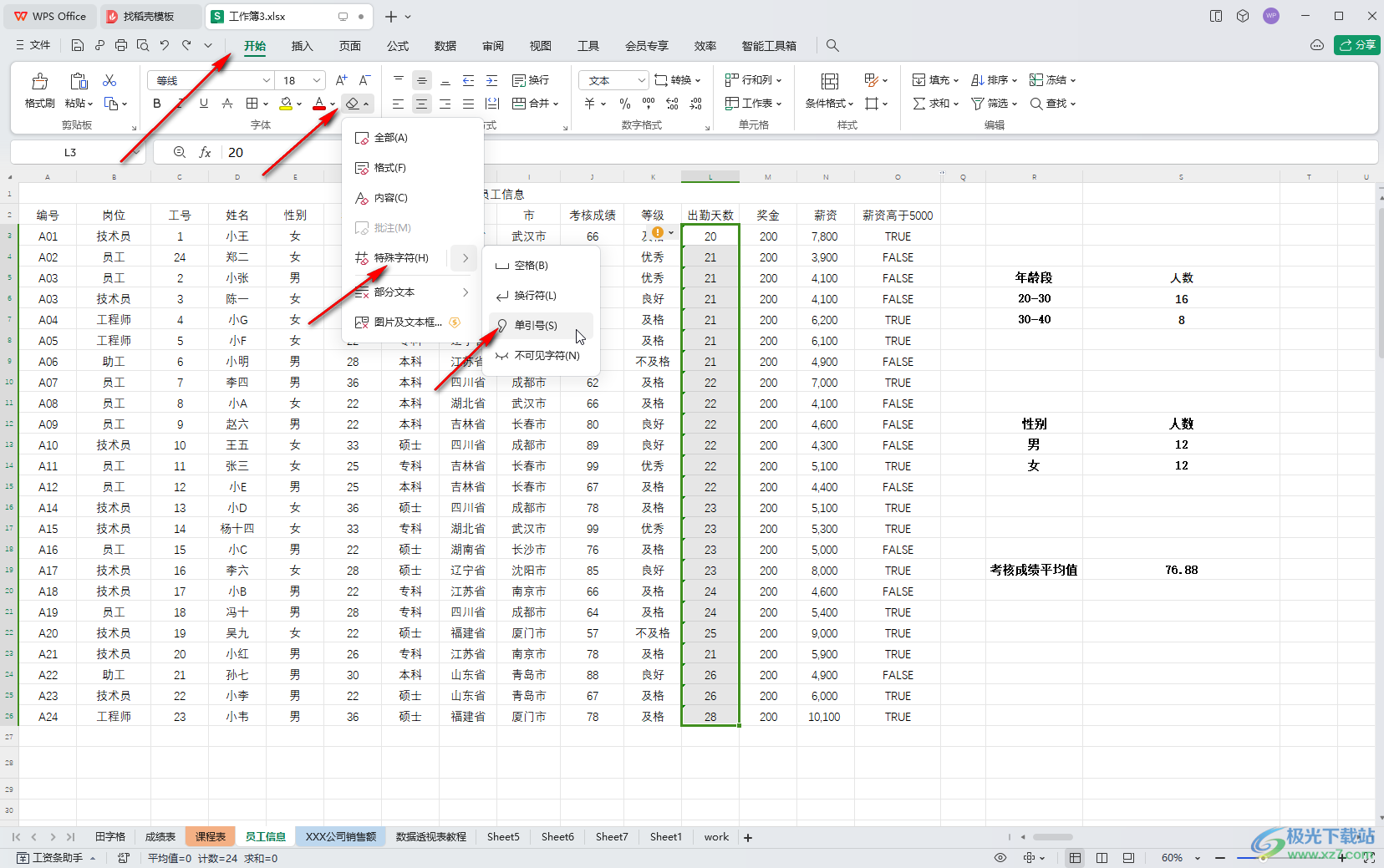Click the green 分享 share button
The image size is (1384, 868).
coord(1357,45)
